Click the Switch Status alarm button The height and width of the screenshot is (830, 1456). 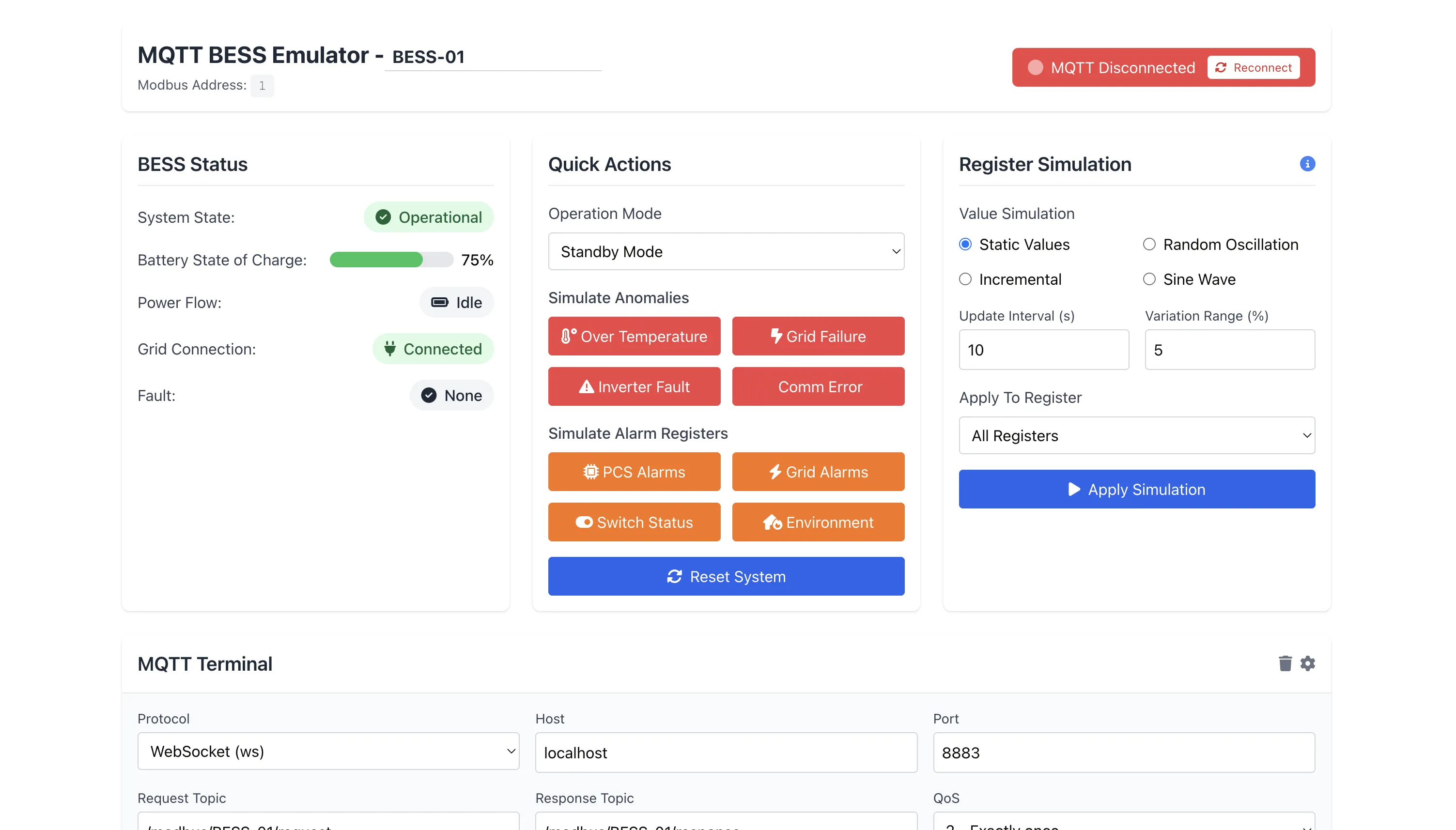(x=634, y=522)
